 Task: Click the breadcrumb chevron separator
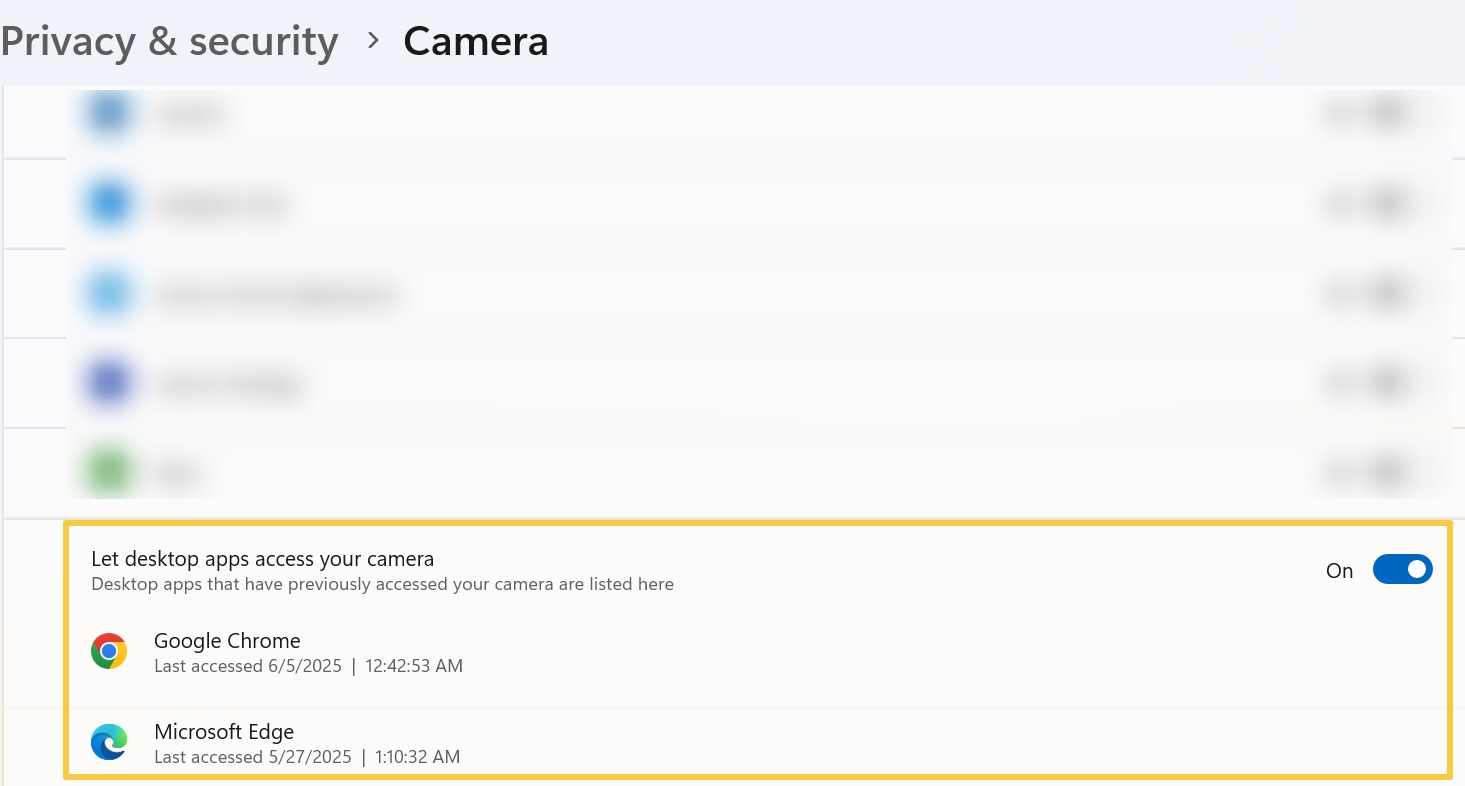click(x=372, y=41)
